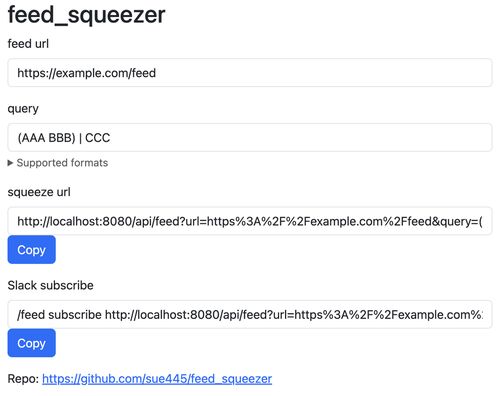
Task: Open the github.com/sue445/feed_squeezer repo link
Action: (x=157, y=379)
